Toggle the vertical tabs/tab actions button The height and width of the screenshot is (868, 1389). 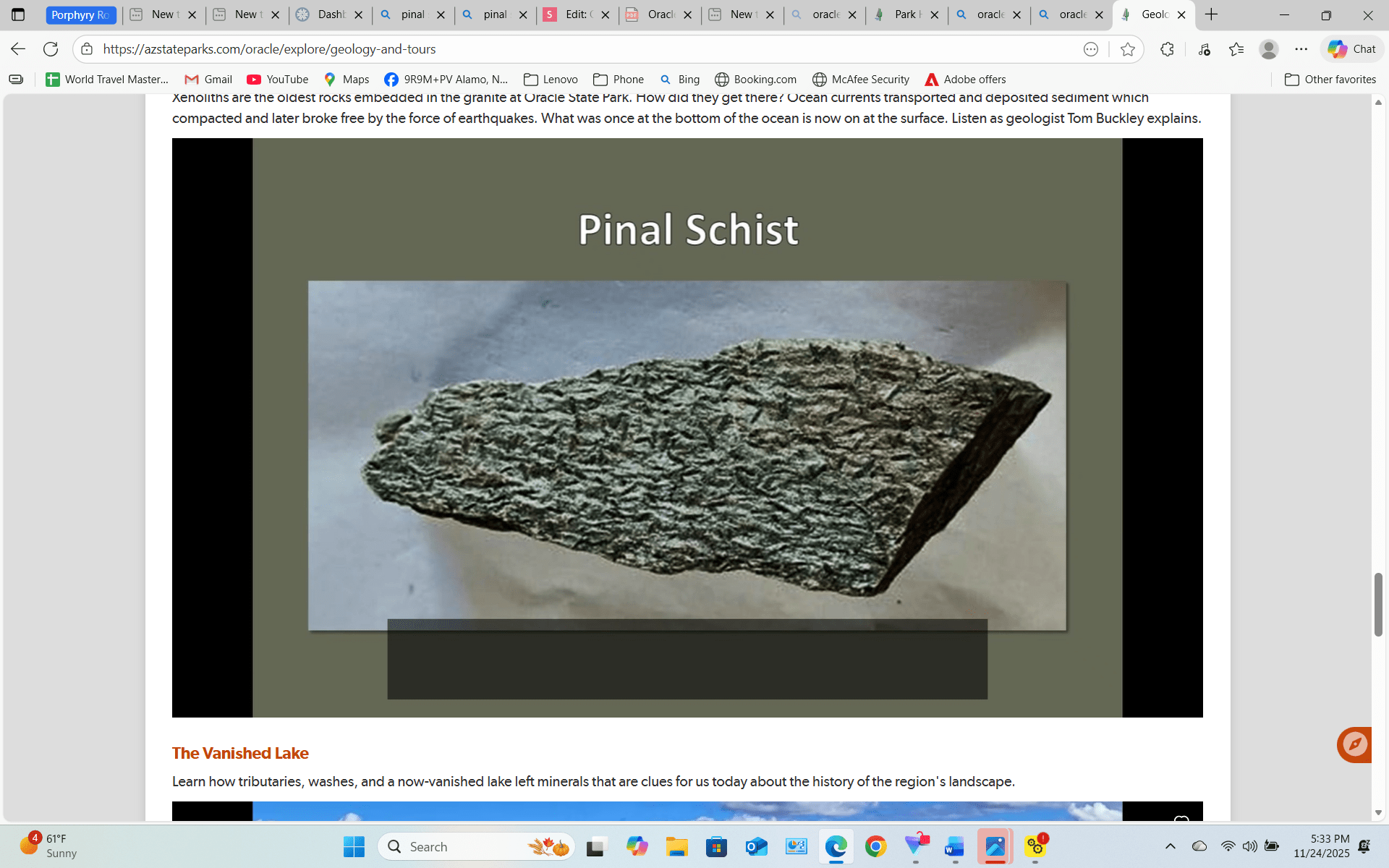[18, 14]
